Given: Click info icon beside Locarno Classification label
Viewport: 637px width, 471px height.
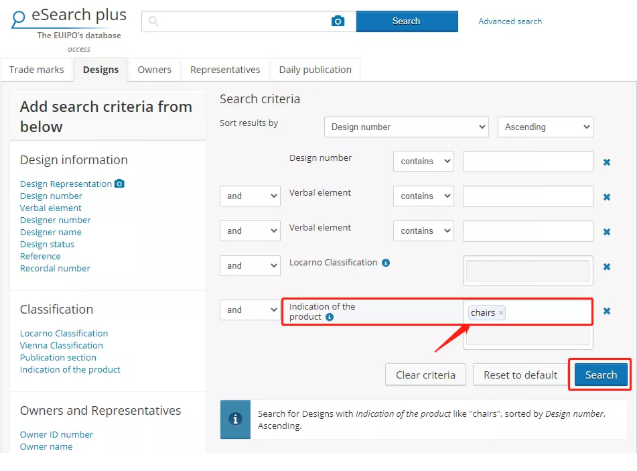Looking at the screenshot, I should [386, 263].
